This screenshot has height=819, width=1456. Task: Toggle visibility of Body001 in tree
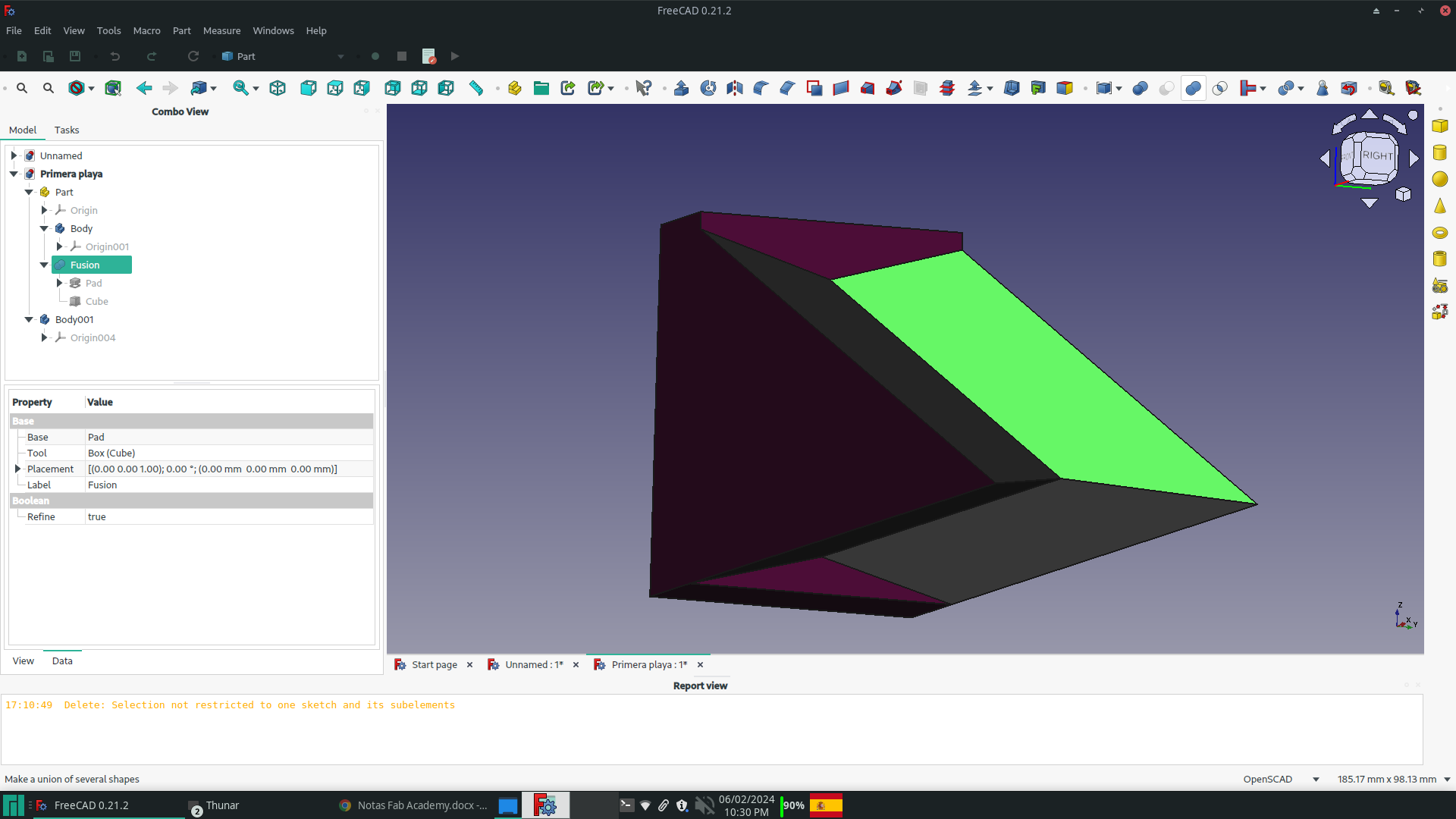click(74, 319)
